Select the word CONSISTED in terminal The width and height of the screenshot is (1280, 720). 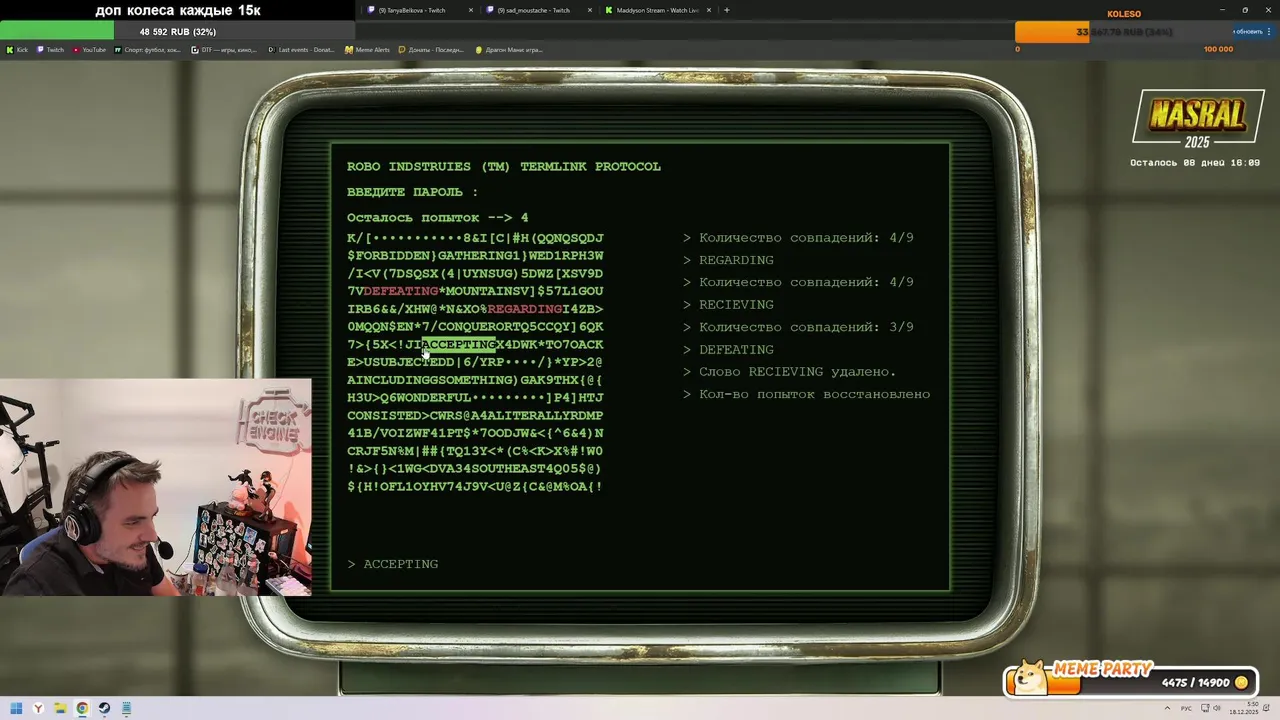[x=384, y=415]
